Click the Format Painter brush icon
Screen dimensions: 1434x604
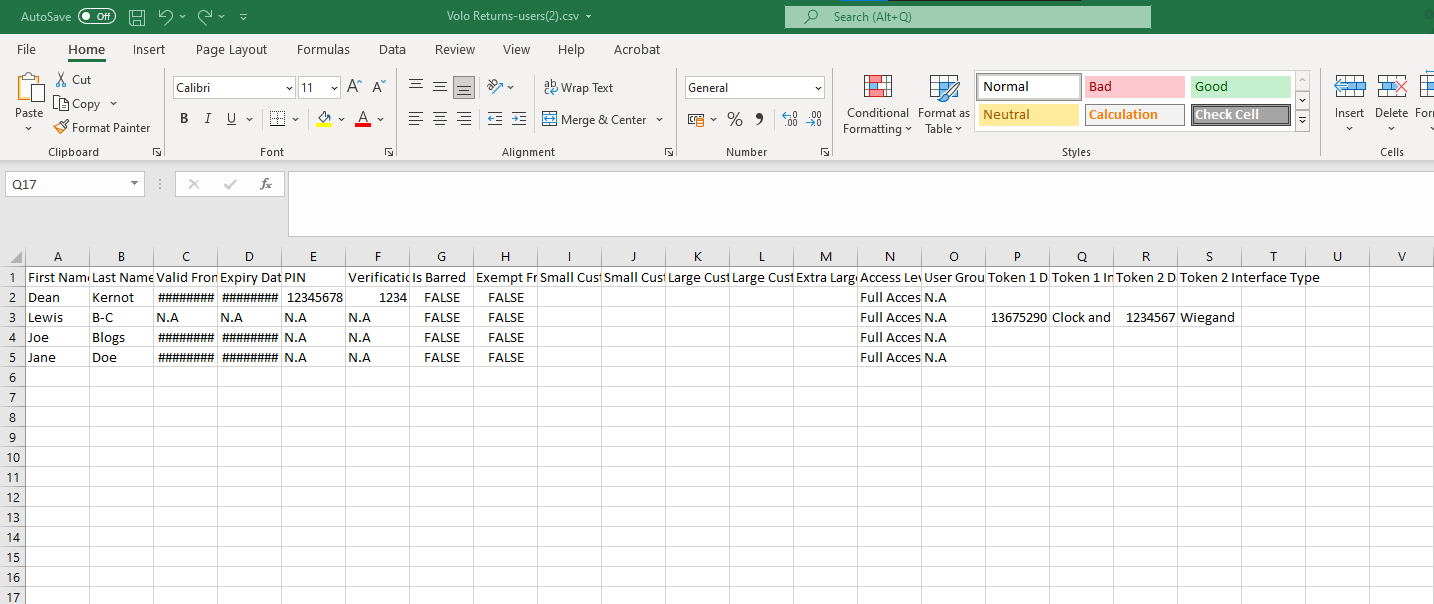point(61,127)
